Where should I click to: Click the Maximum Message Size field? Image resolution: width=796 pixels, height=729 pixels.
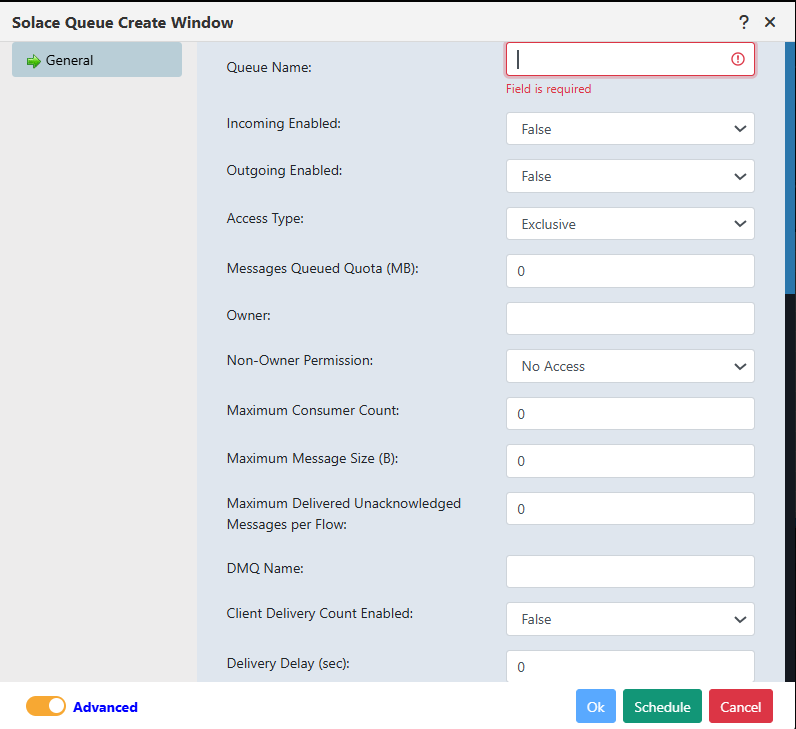[x=630, y=461]
